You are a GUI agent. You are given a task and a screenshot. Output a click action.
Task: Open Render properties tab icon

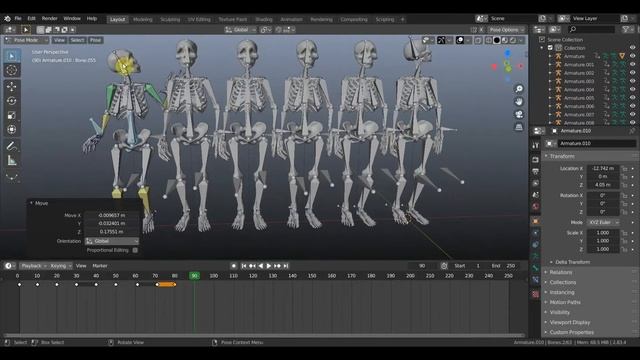[x=536, y=160]
